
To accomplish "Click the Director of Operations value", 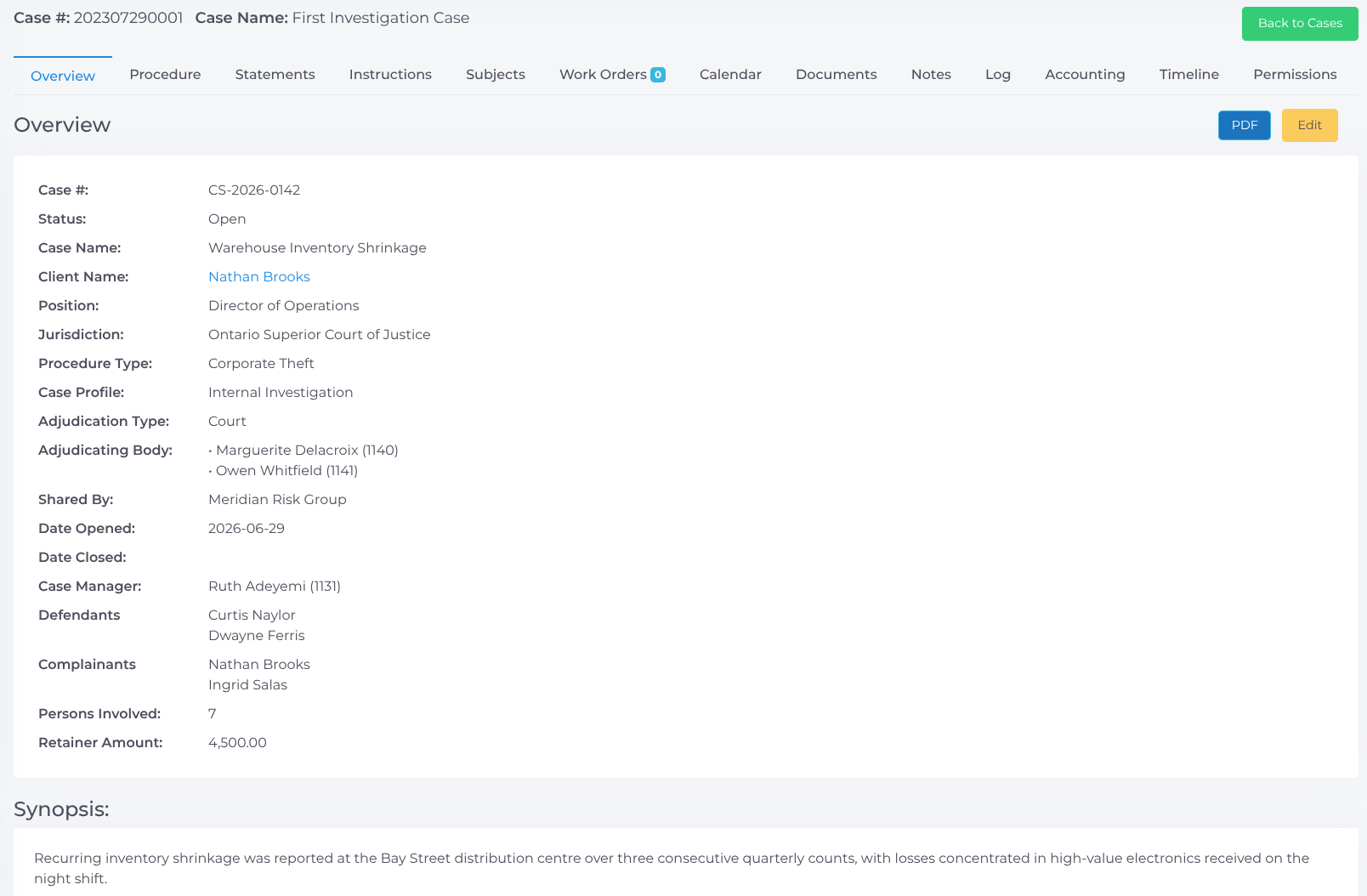I will pos(284,306).
